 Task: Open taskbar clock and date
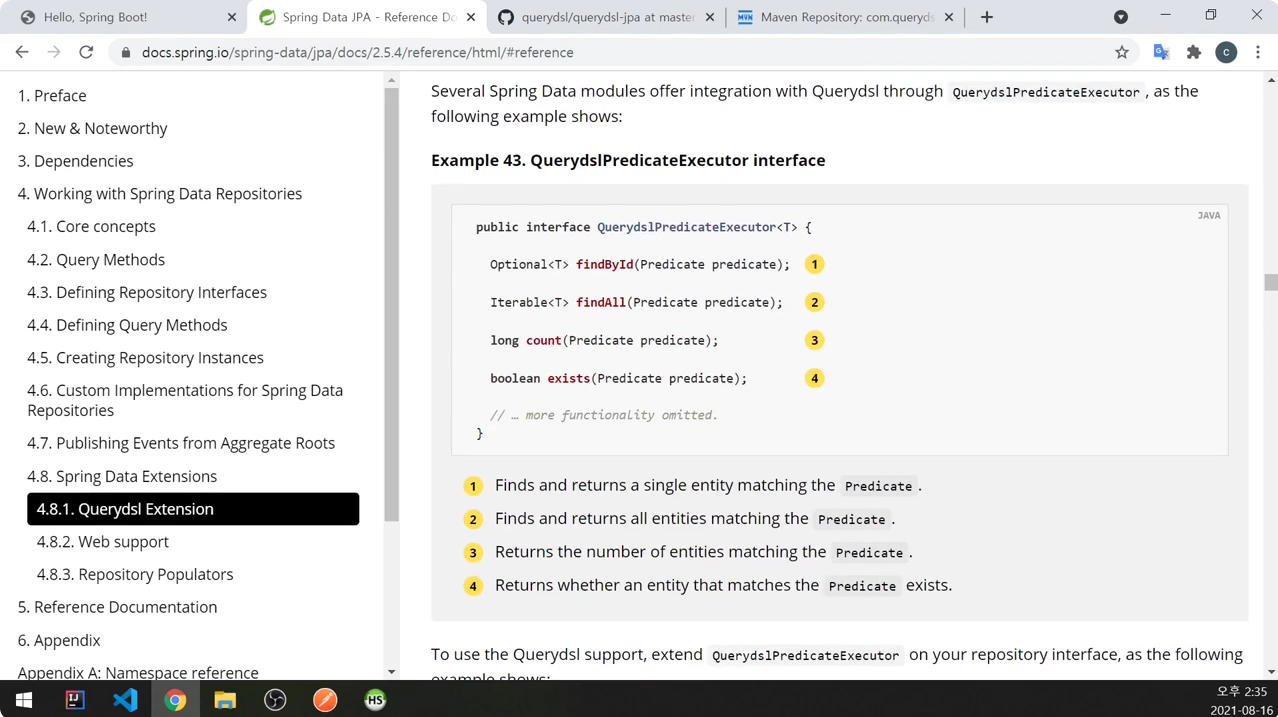(x=1241, y=700)
